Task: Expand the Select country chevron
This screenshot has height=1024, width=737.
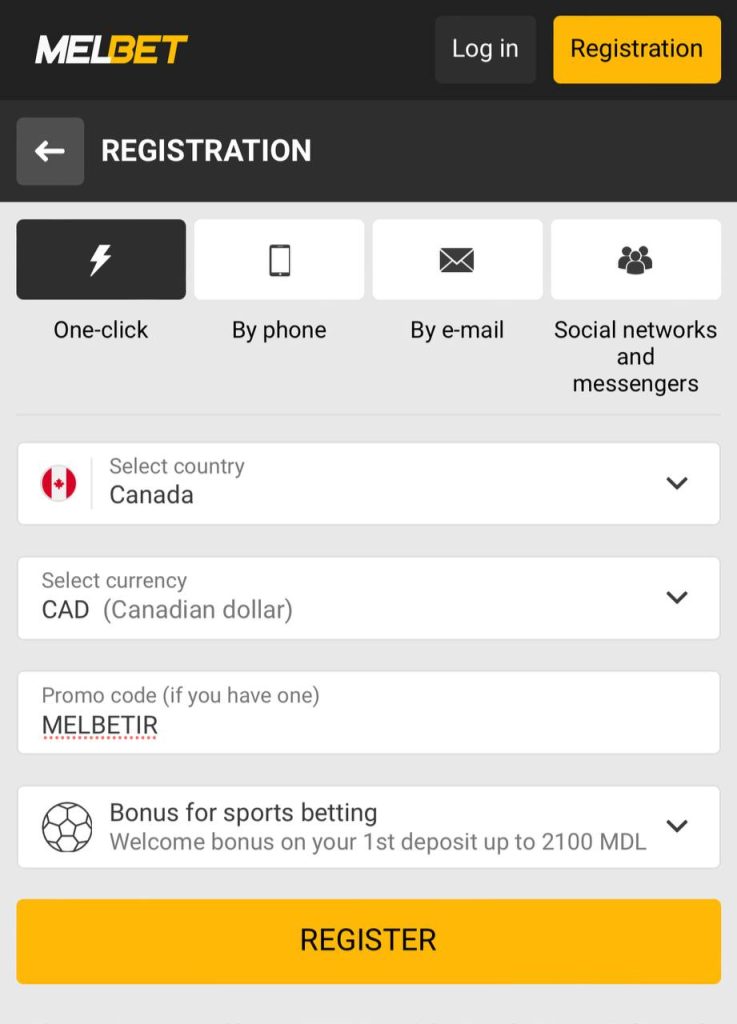Action: coord(677,484)
